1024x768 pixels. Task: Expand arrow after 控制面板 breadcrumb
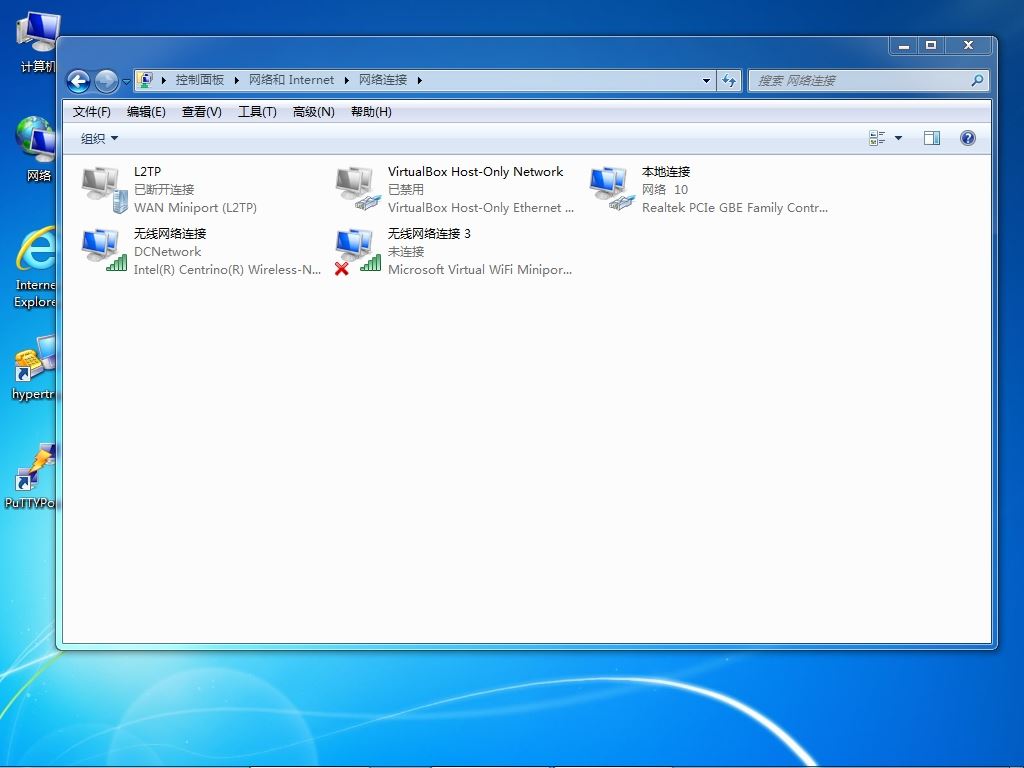click(x=236, y=80)
